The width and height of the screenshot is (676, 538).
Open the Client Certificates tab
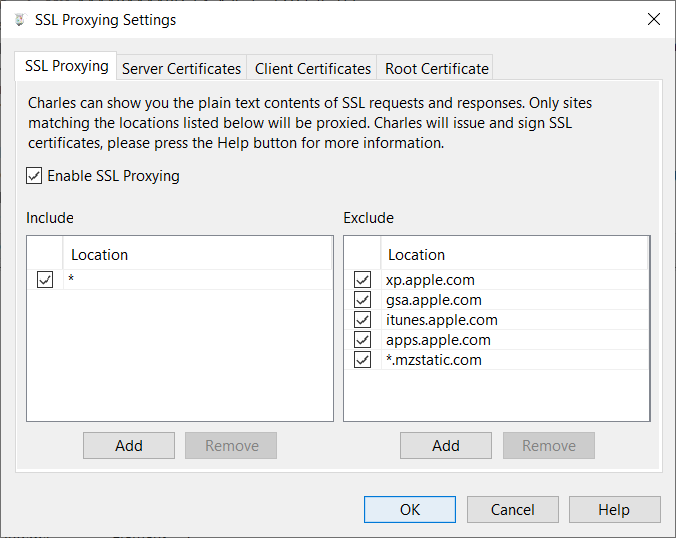tap(313, 69)
